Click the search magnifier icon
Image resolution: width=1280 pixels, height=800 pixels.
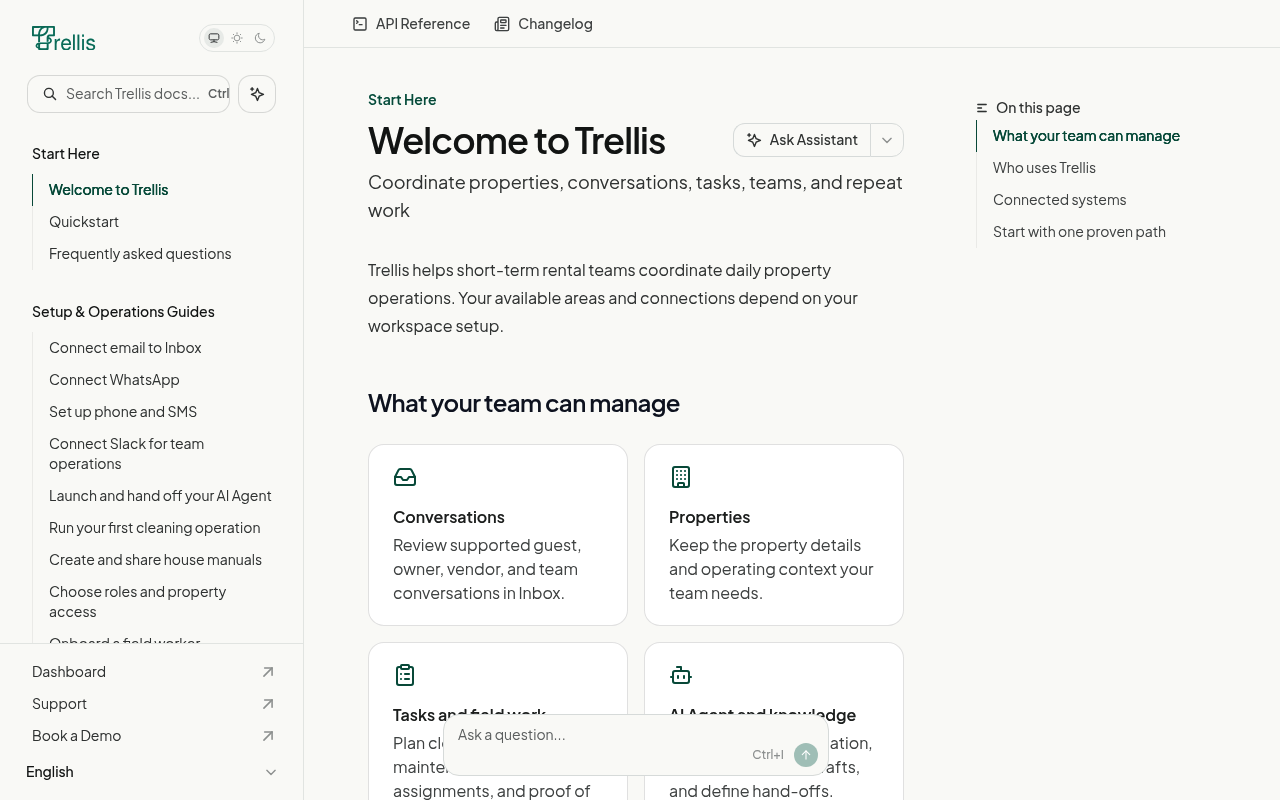coord(50,94)
